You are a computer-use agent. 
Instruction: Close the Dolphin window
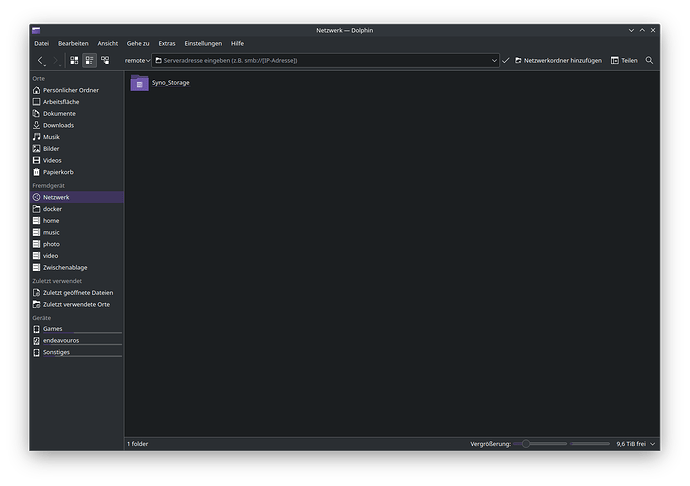point(653,30)
